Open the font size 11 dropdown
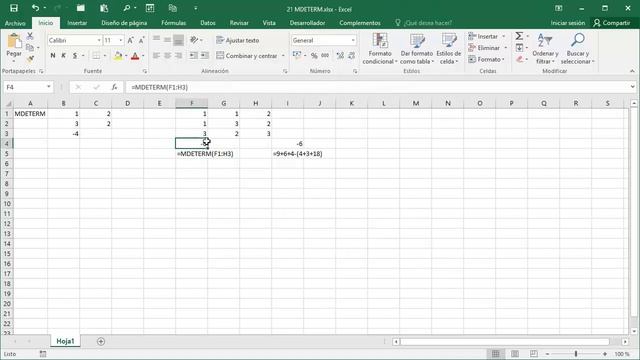The width and height of the screenshot is (640, 360). [120, 40]
